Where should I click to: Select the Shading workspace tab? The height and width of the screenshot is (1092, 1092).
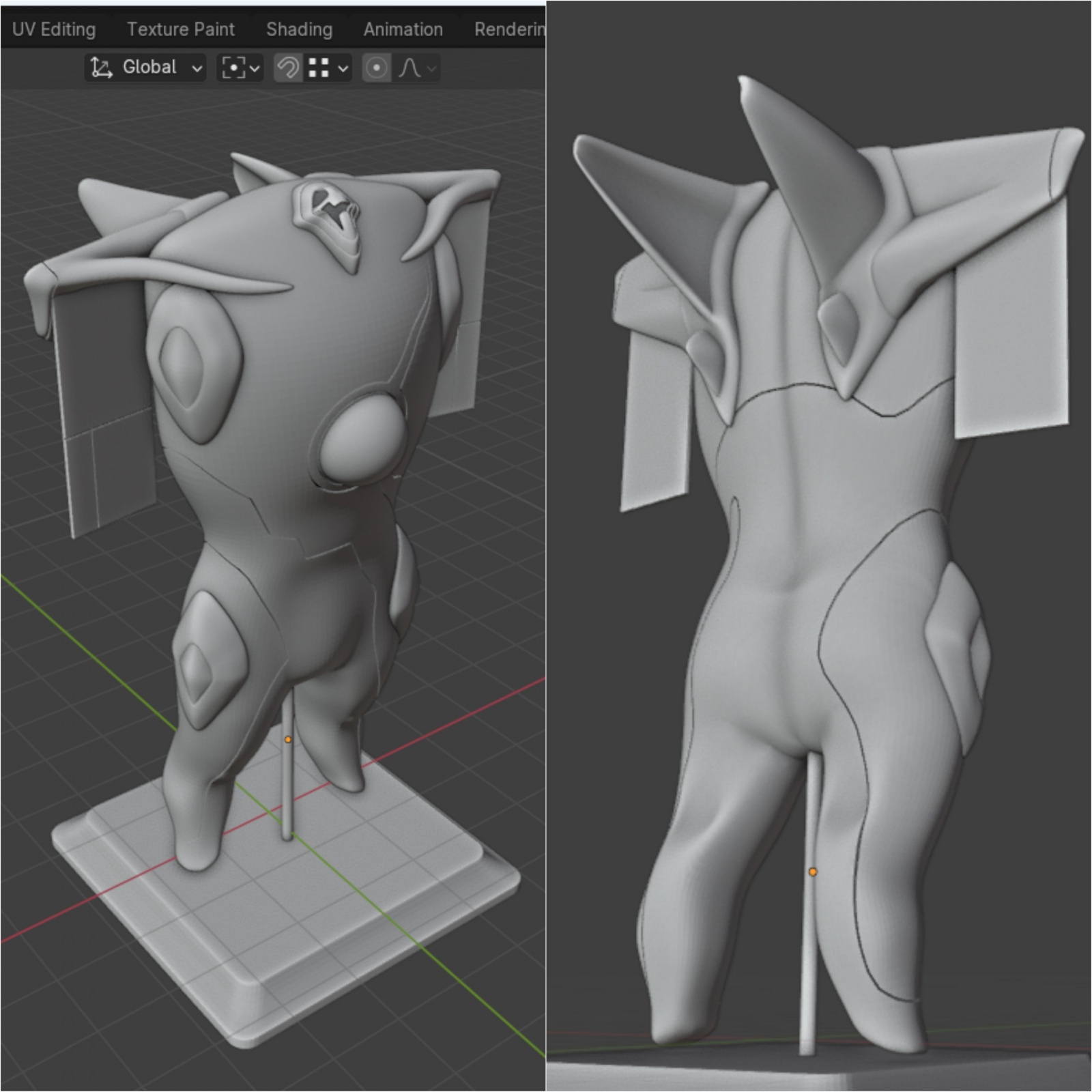coord(299,29)
